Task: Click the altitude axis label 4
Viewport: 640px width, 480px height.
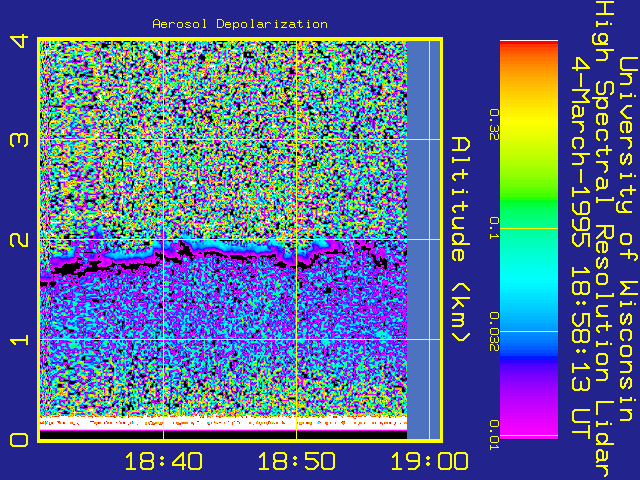Action: (x=20, y=41)
